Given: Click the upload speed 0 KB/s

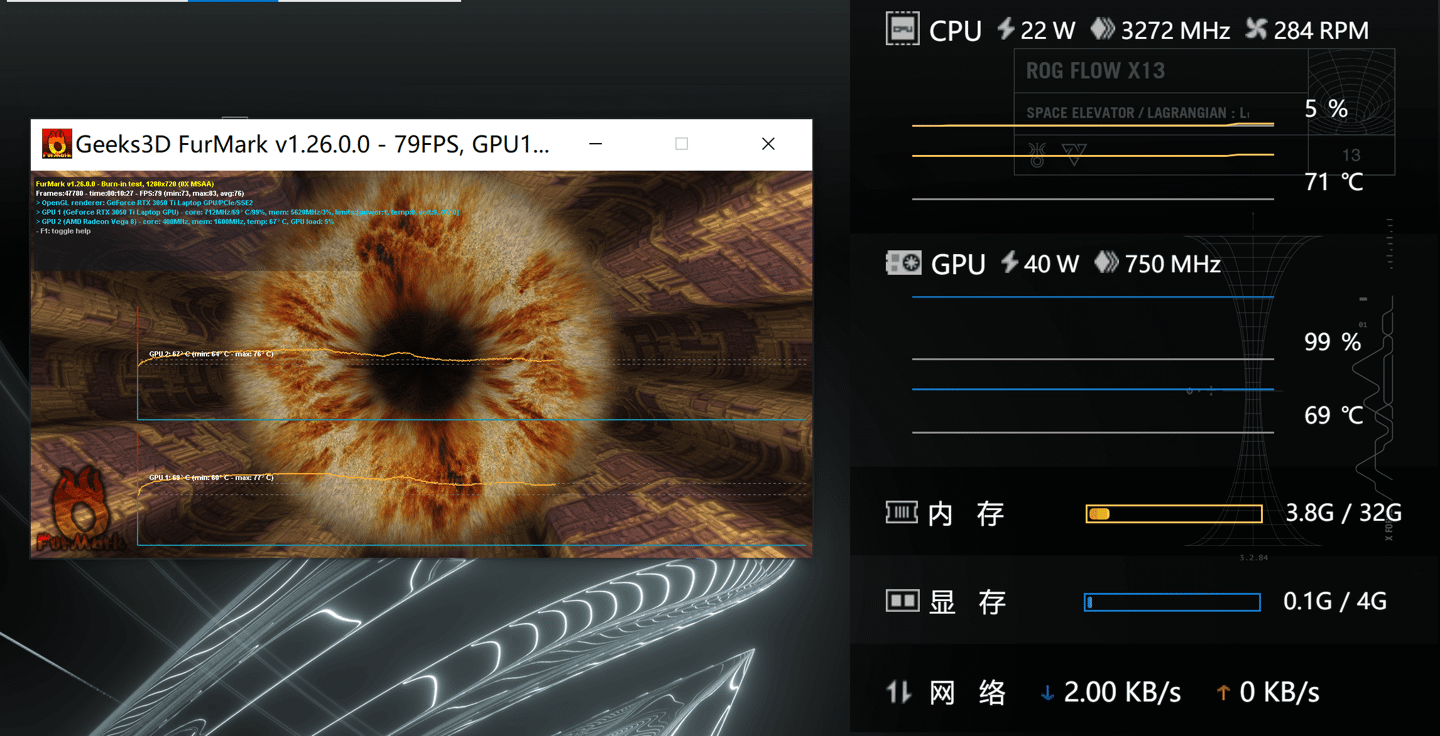Looking at the screenshot, I should pyautogui.click(x=1279, y=692).
